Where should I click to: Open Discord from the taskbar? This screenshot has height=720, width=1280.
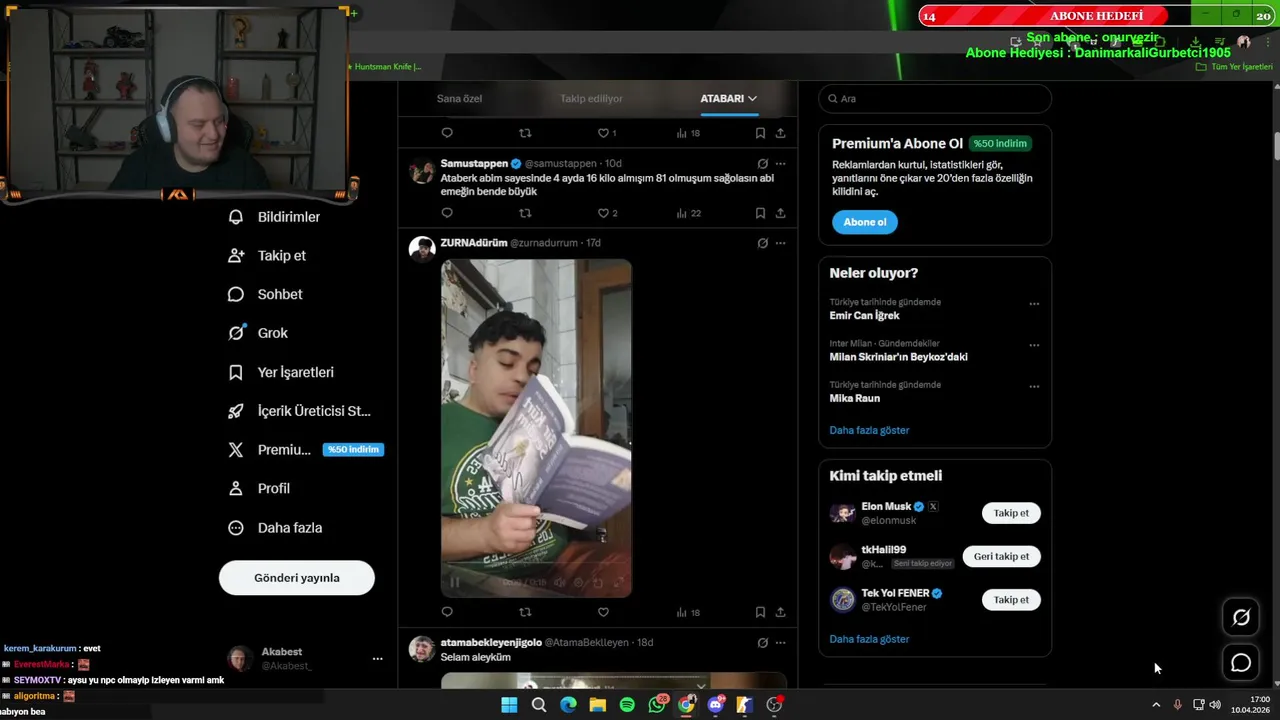[x=716, y=705]
